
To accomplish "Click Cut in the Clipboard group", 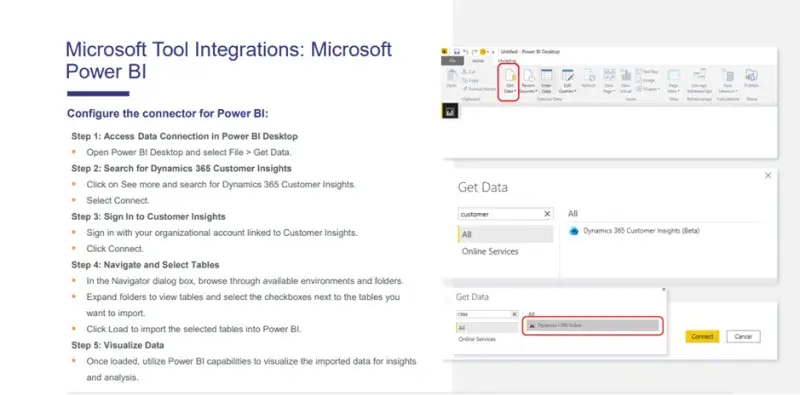I will [469, 72].
